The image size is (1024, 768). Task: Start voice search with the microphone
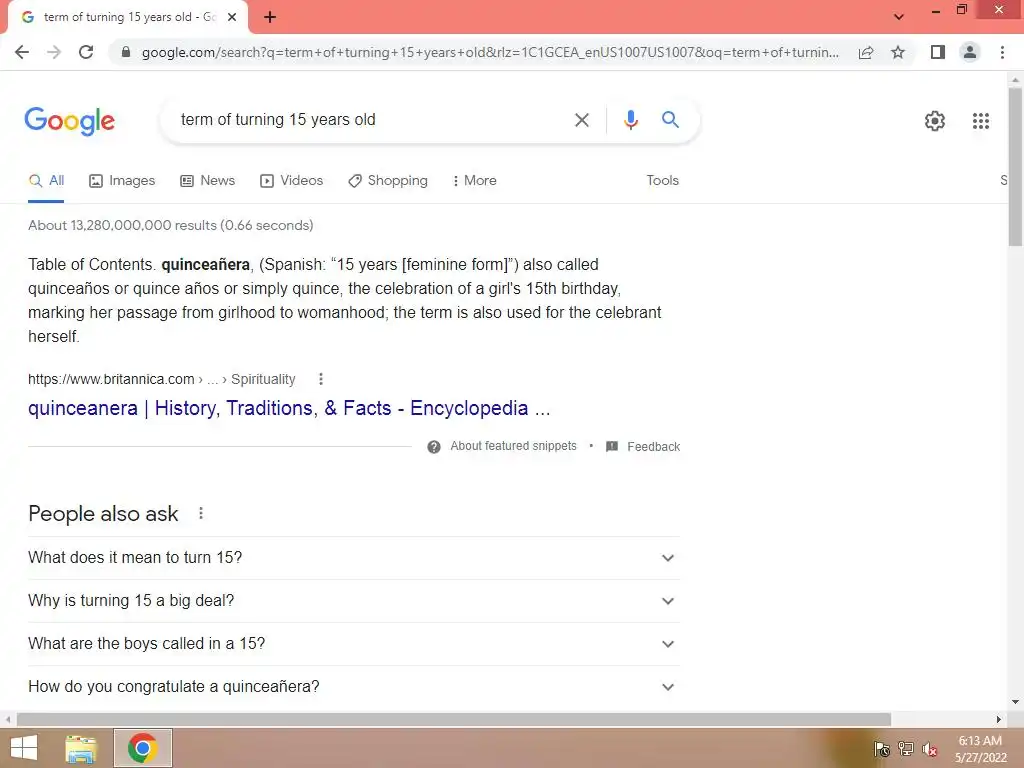[x=630, y=120]
